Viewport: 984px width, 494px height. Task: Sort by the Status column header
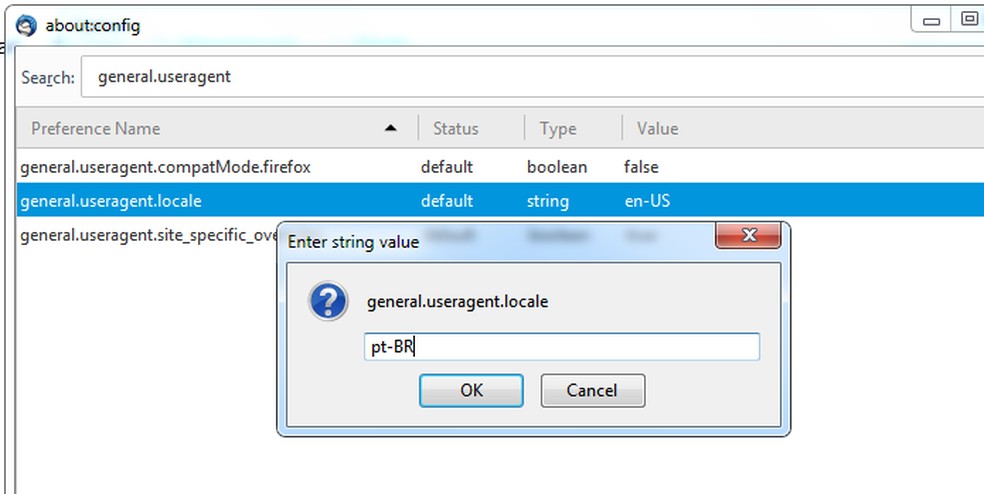[455, 128]
